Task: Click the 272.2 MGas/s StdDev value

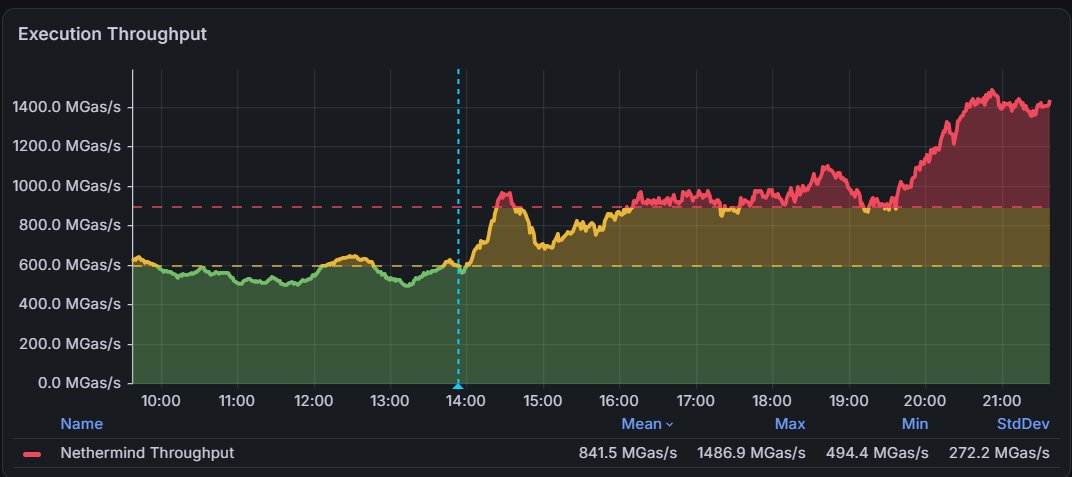Action: pyautogui.click(x=999, y=452)
